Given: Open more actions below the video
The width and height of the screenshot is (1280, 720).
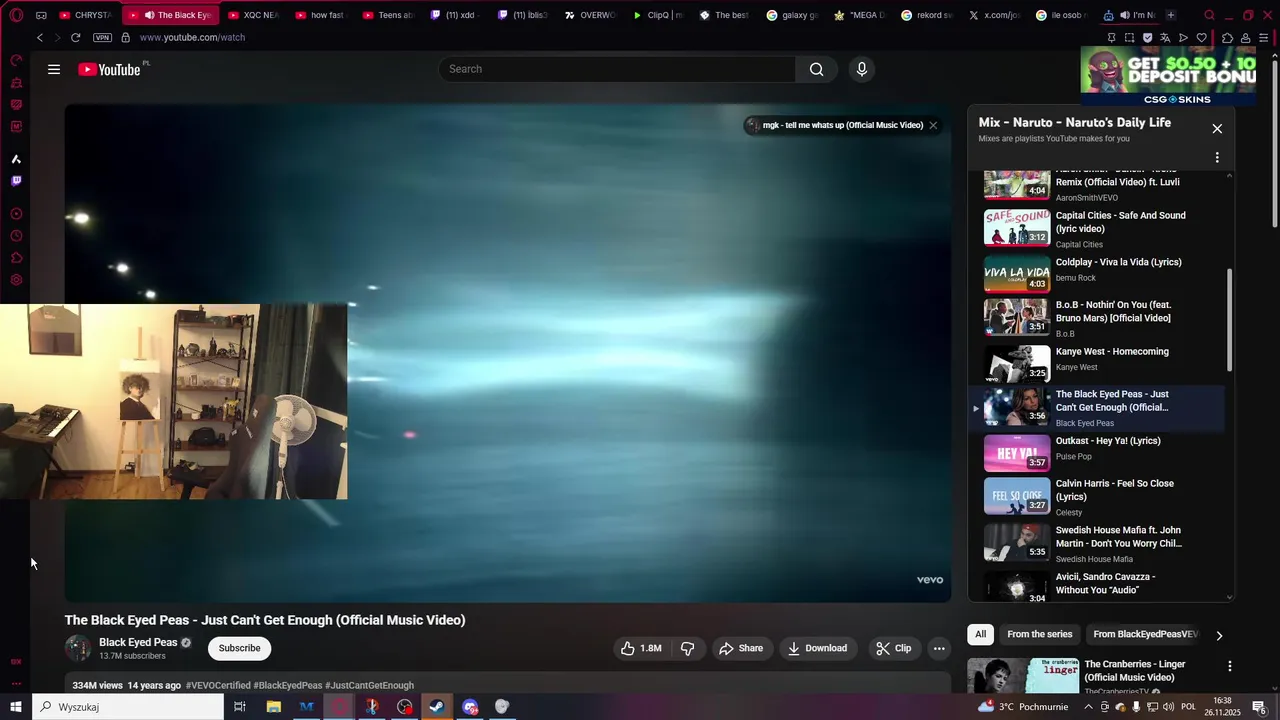Looking at the screenshot, I should 939,648.
